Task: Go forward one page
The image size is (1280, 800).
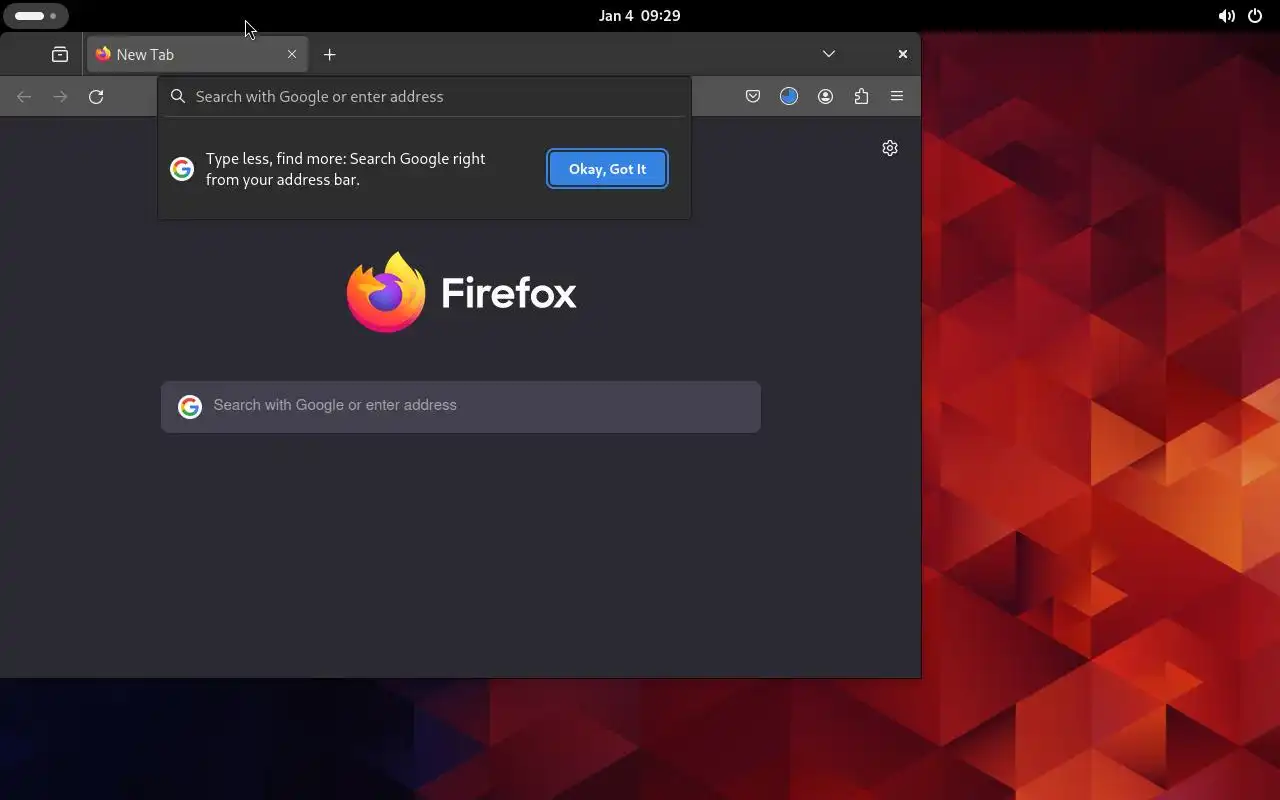Action: click(x=60, y=96)
